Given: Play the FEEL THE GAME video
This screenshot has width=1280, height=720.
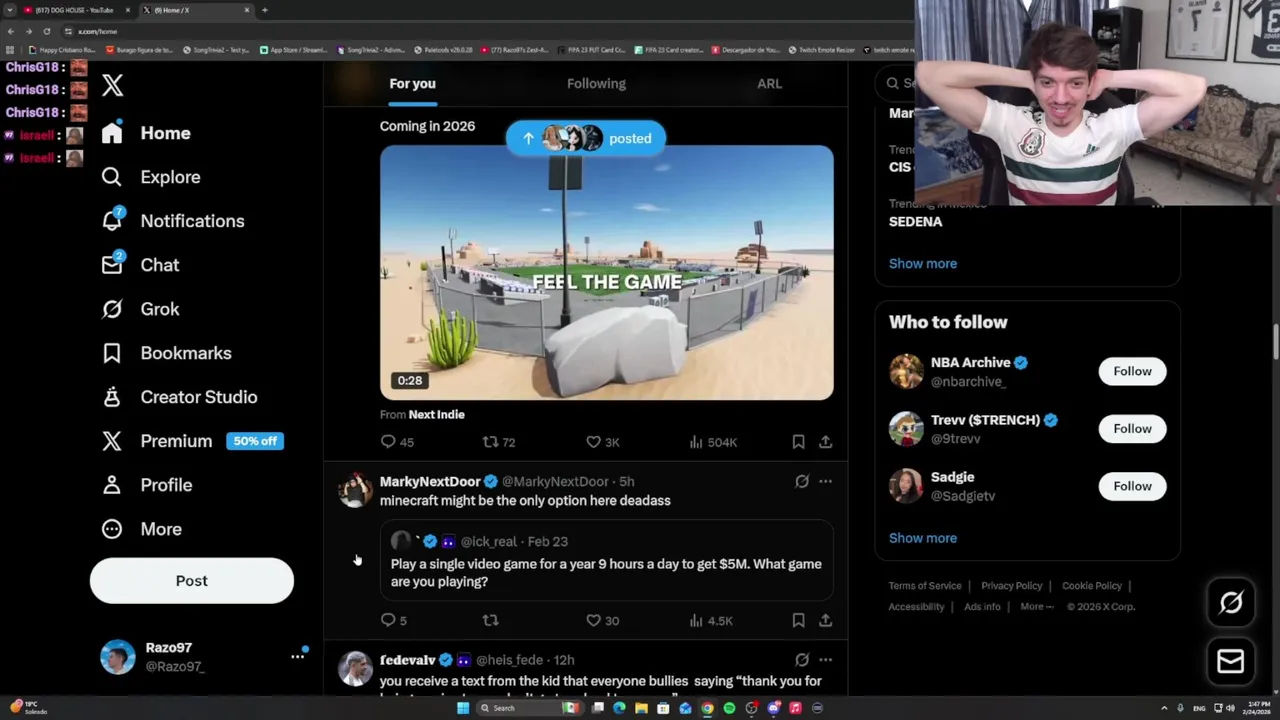Looking at the screenshot, I should [x=606, y=273].
